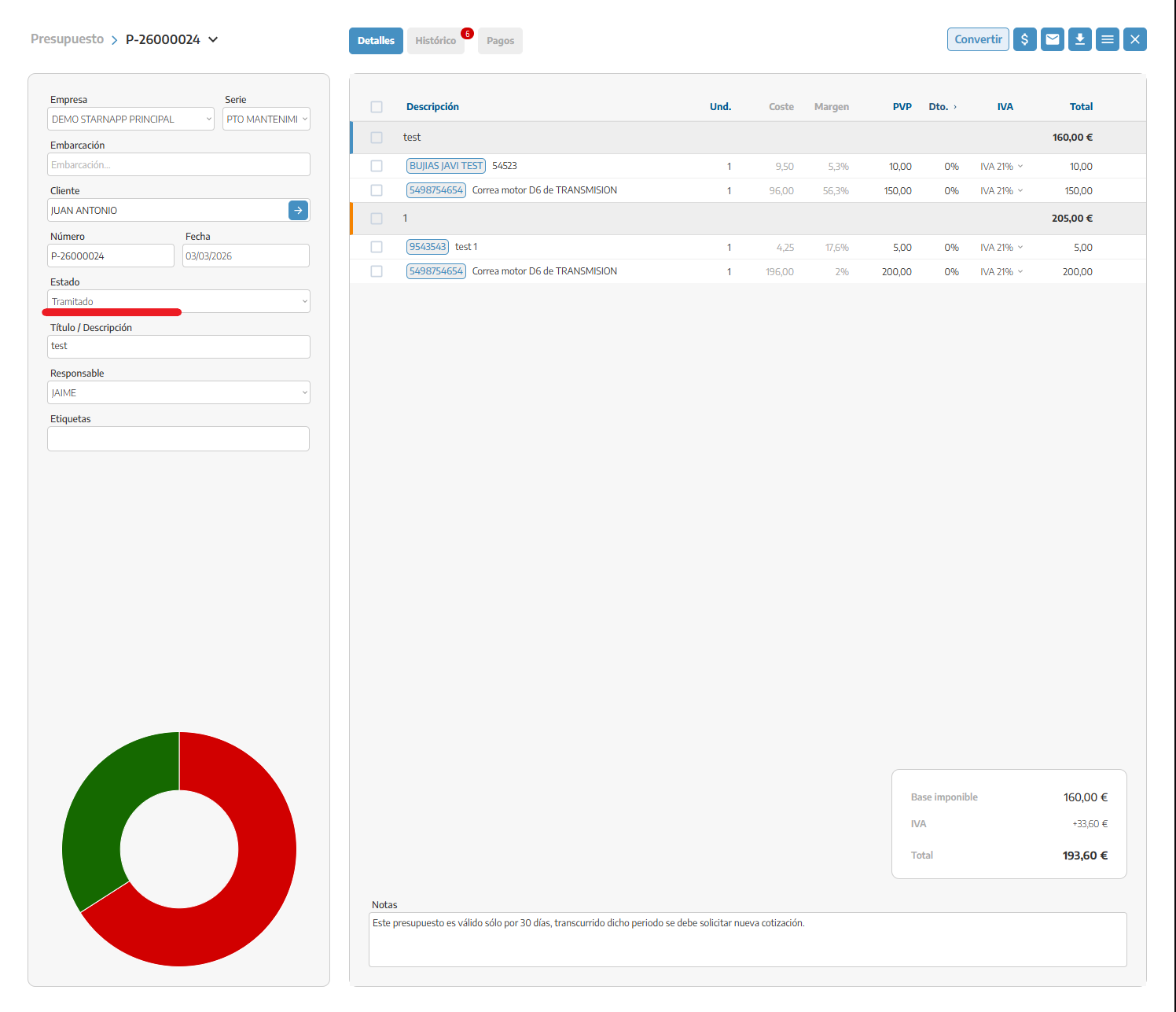The width and height of the screenshot is (1176, 1012).
Task: Open the payment dollar icon button
Action: [1024, 39]
